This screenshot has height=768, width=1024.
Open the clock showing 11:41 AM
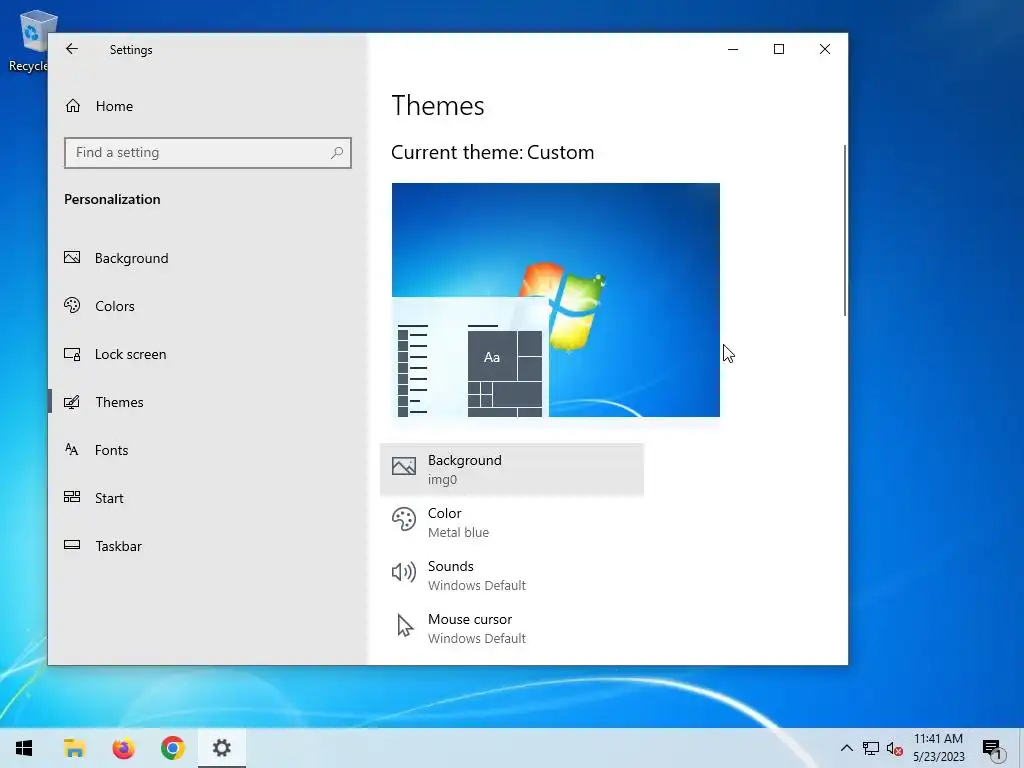[938, 748]
